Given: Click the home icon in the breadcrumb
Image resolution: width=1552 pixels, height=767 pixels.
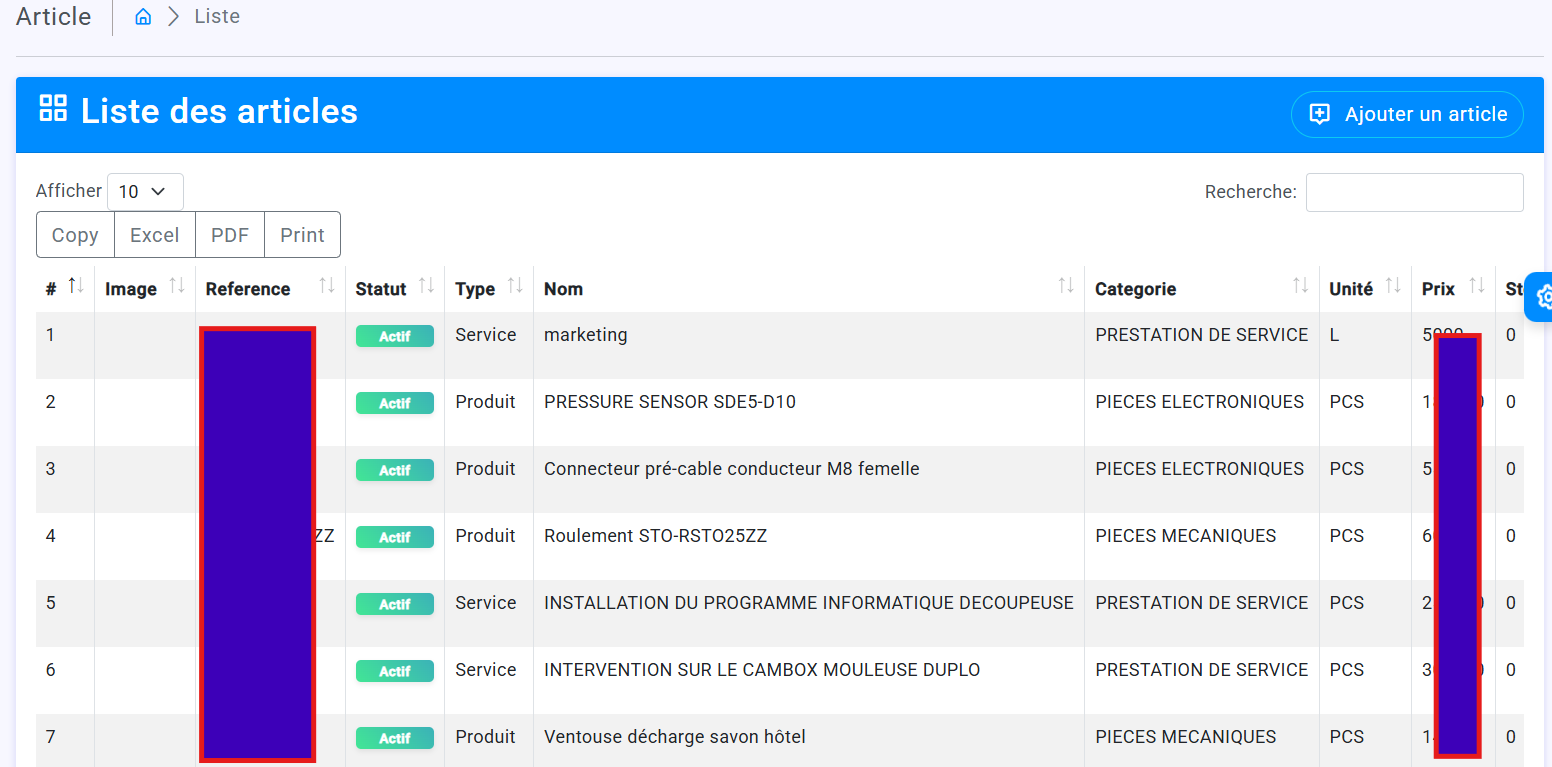Looking at the screenshot, I should pos(142,16).
